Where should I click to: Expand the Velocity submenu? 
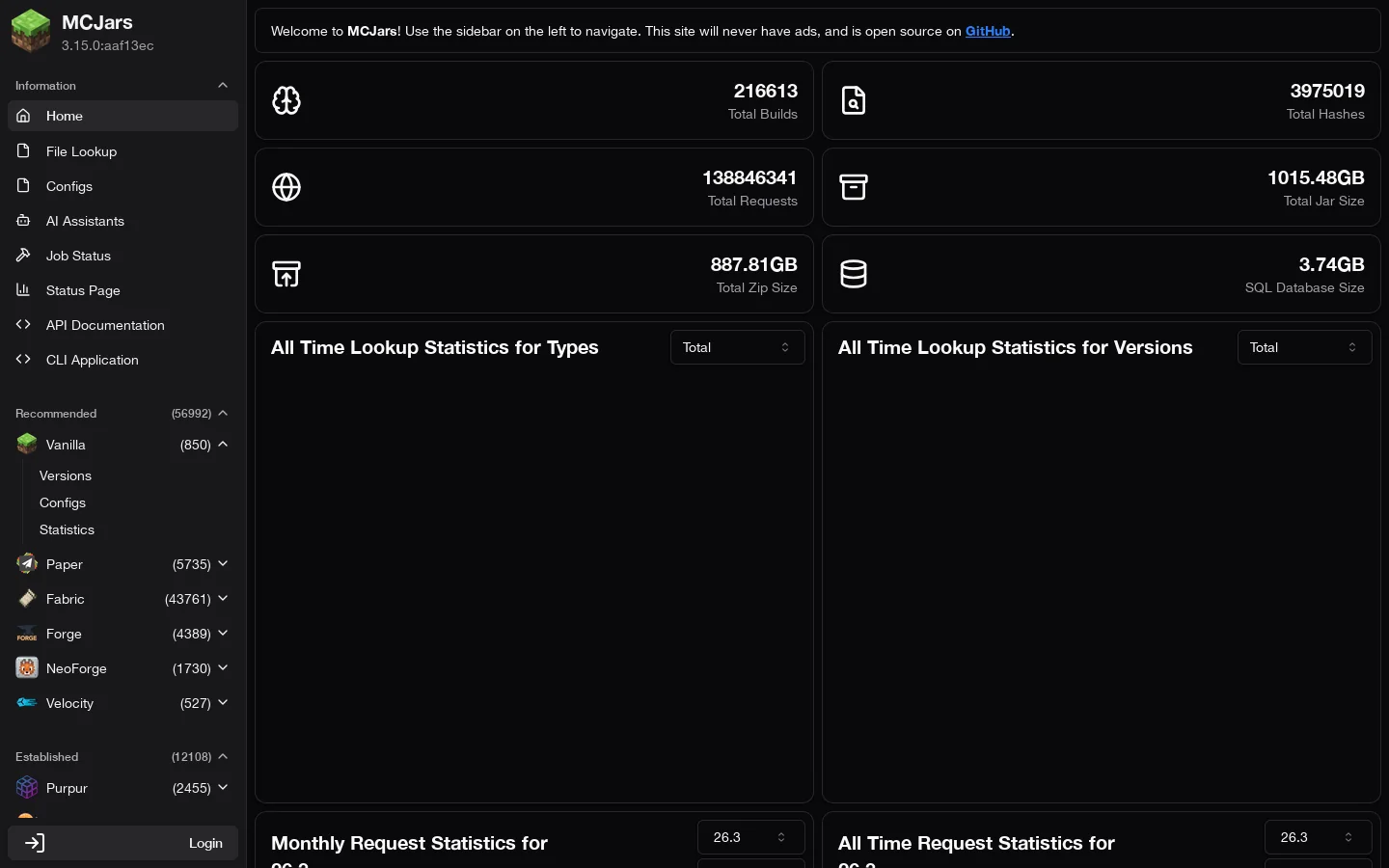(223, 703)
